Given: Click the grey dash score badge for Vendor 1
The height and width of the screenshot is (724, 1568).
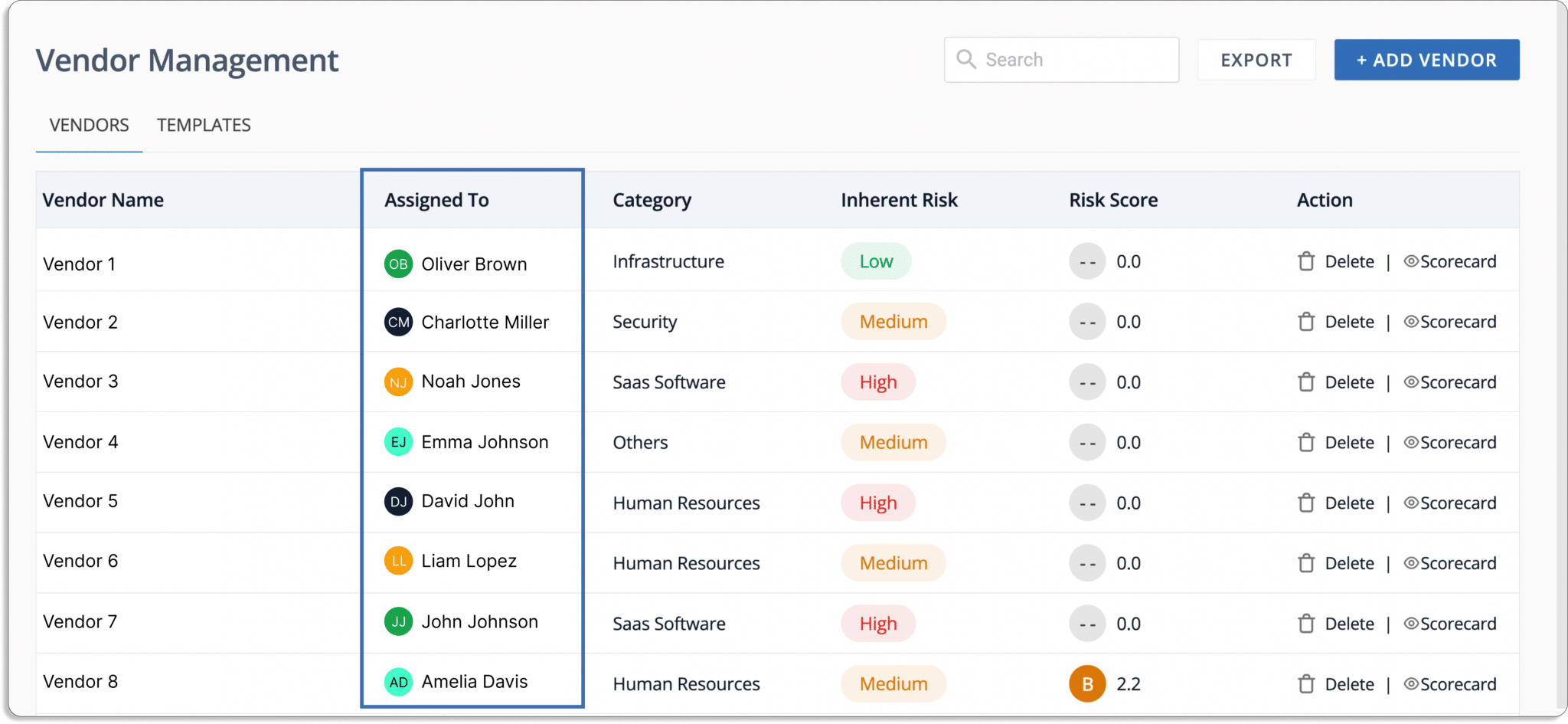Looking at the screenshot, I should [1087, 261].
